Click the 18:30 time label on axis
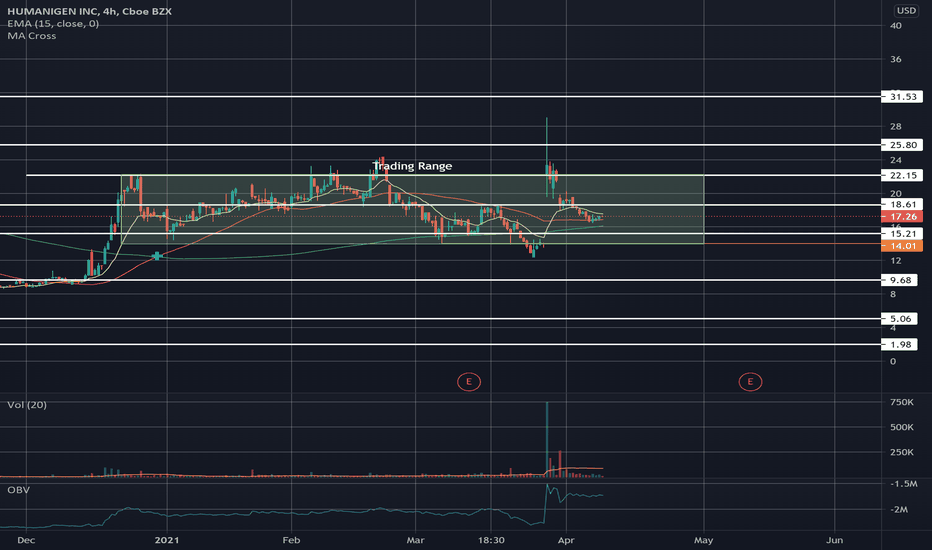 click(491, 540)
